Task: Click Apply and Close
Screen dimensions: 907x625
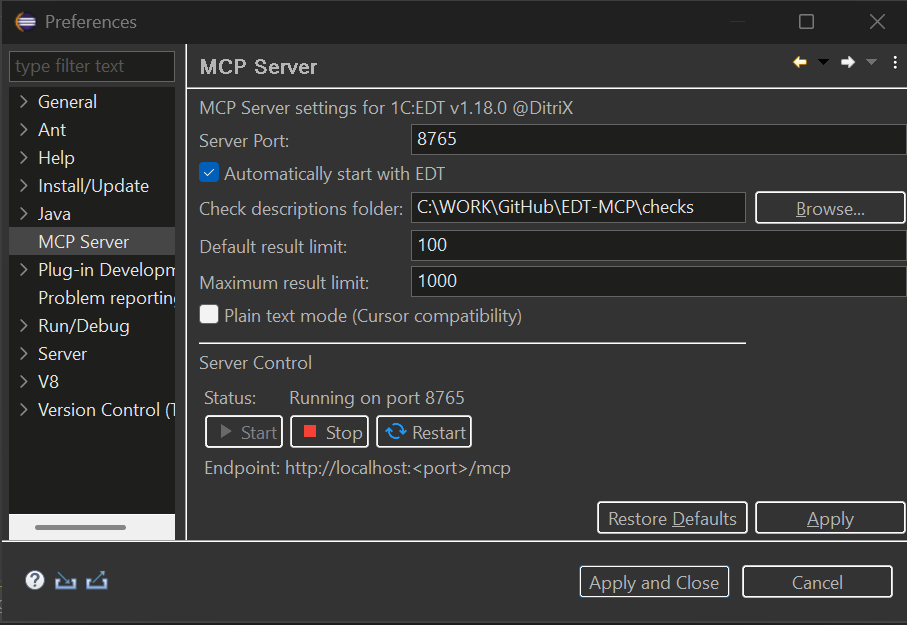Action: [x=654, y=582]
